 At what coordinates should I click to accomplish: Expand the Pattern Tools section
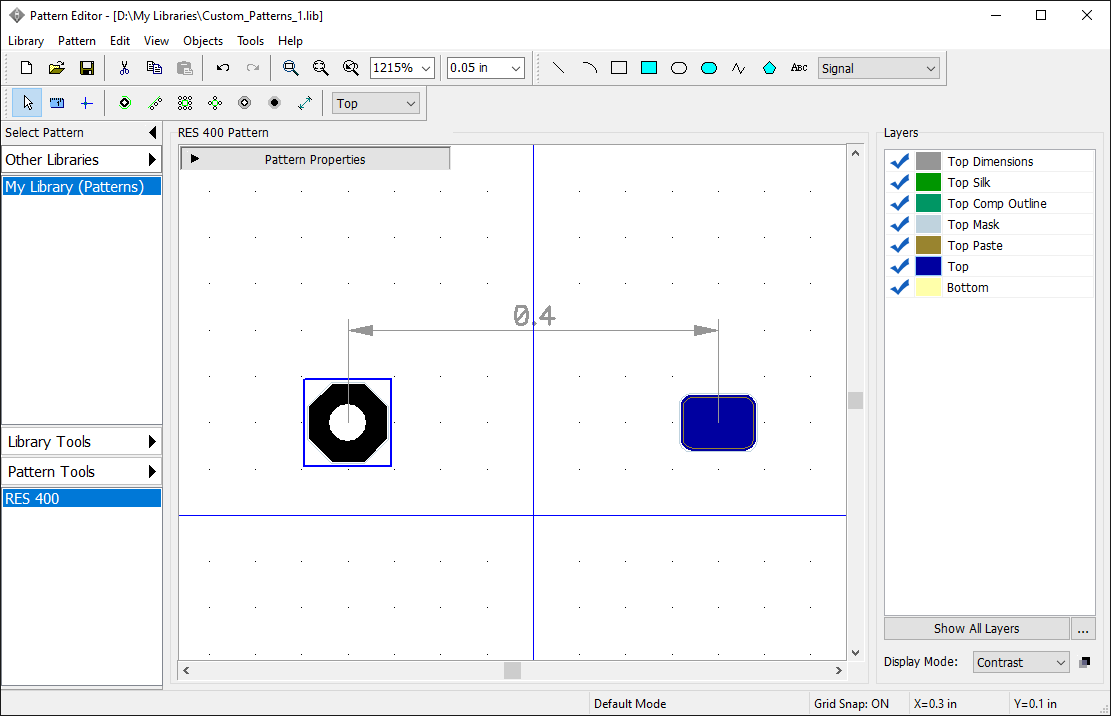pyautogui.click(x=81, y=472)
